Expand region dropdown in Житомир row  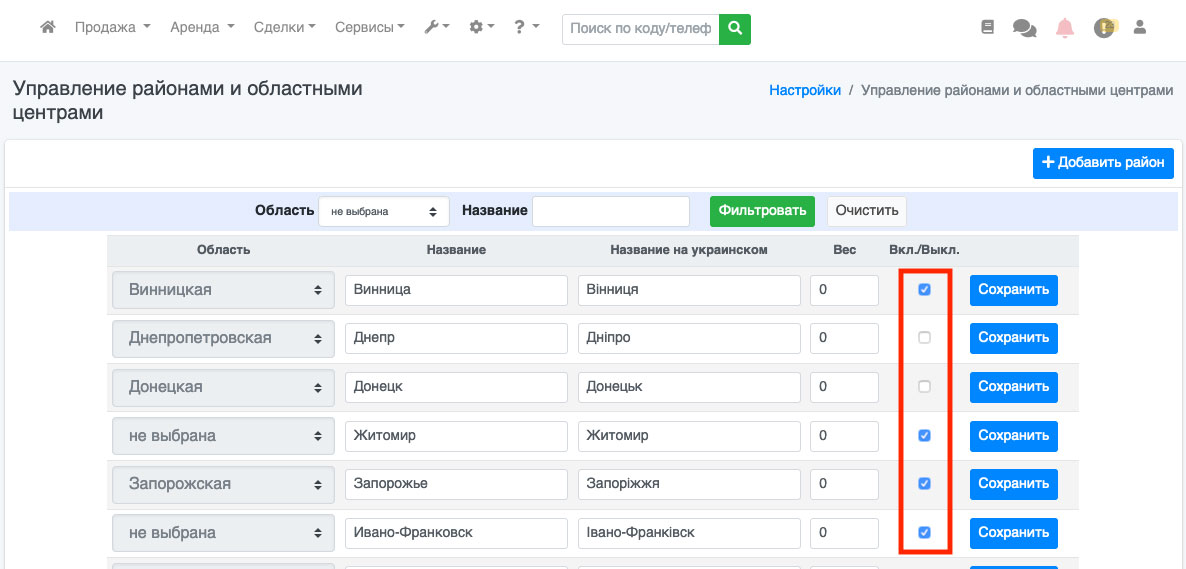223,436
